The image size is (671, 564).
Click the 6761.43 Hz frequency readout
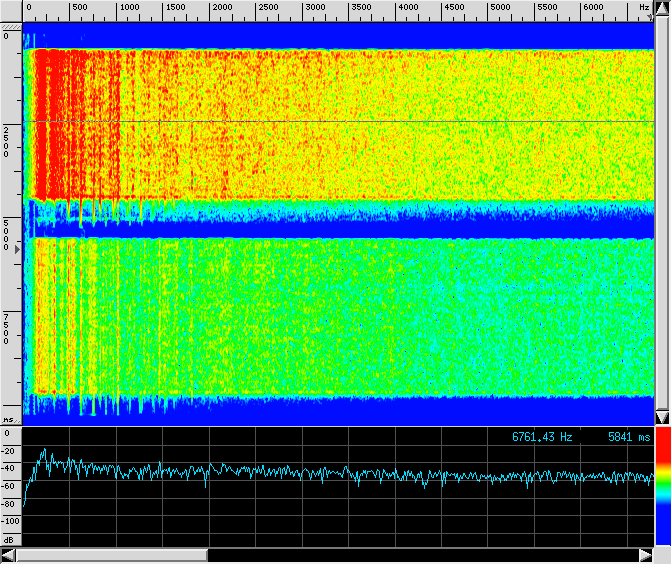tap(542, 437)
